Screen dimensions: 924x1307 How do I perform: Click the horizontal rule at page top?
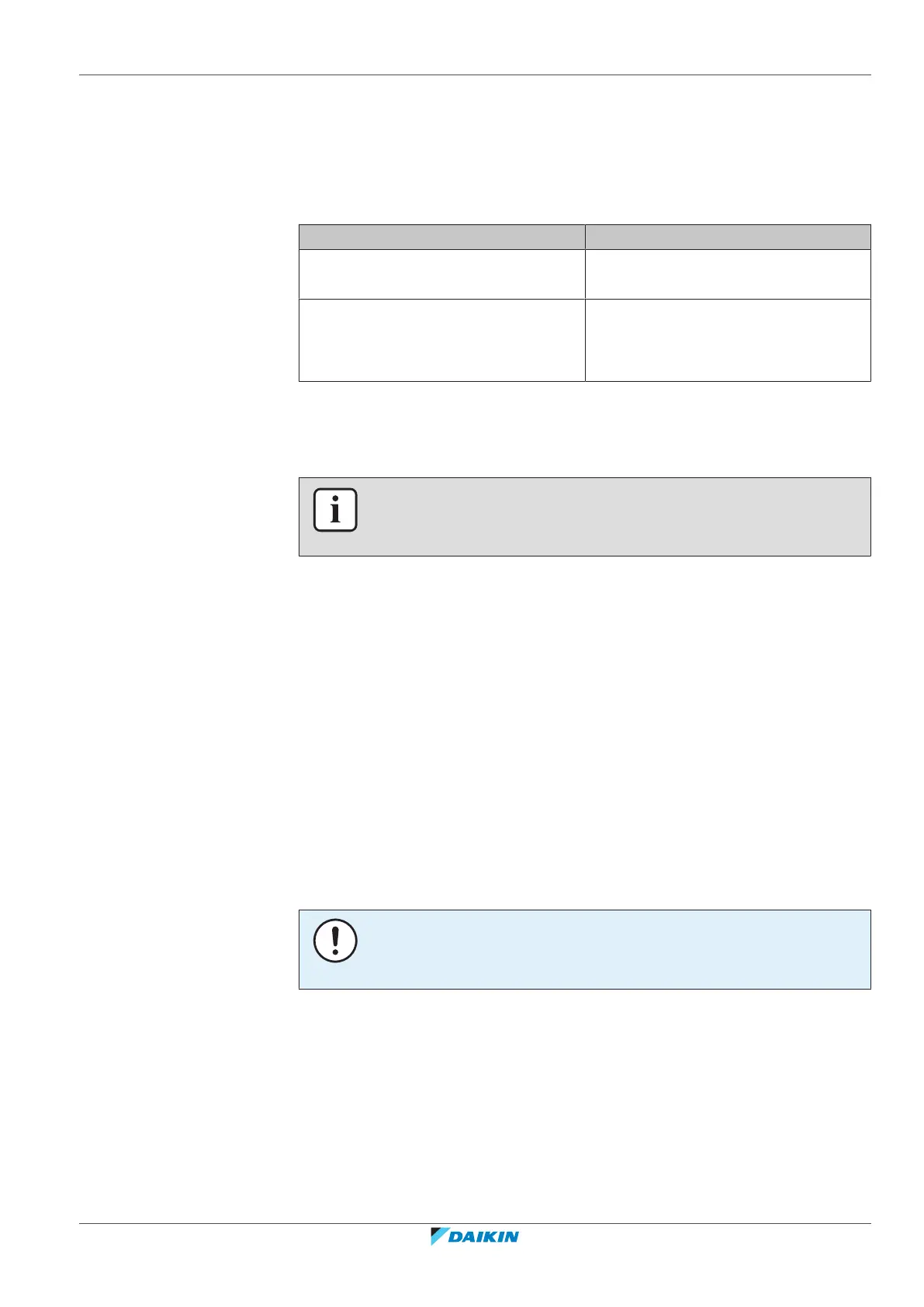pyautogui.click(x=475, y=75)
